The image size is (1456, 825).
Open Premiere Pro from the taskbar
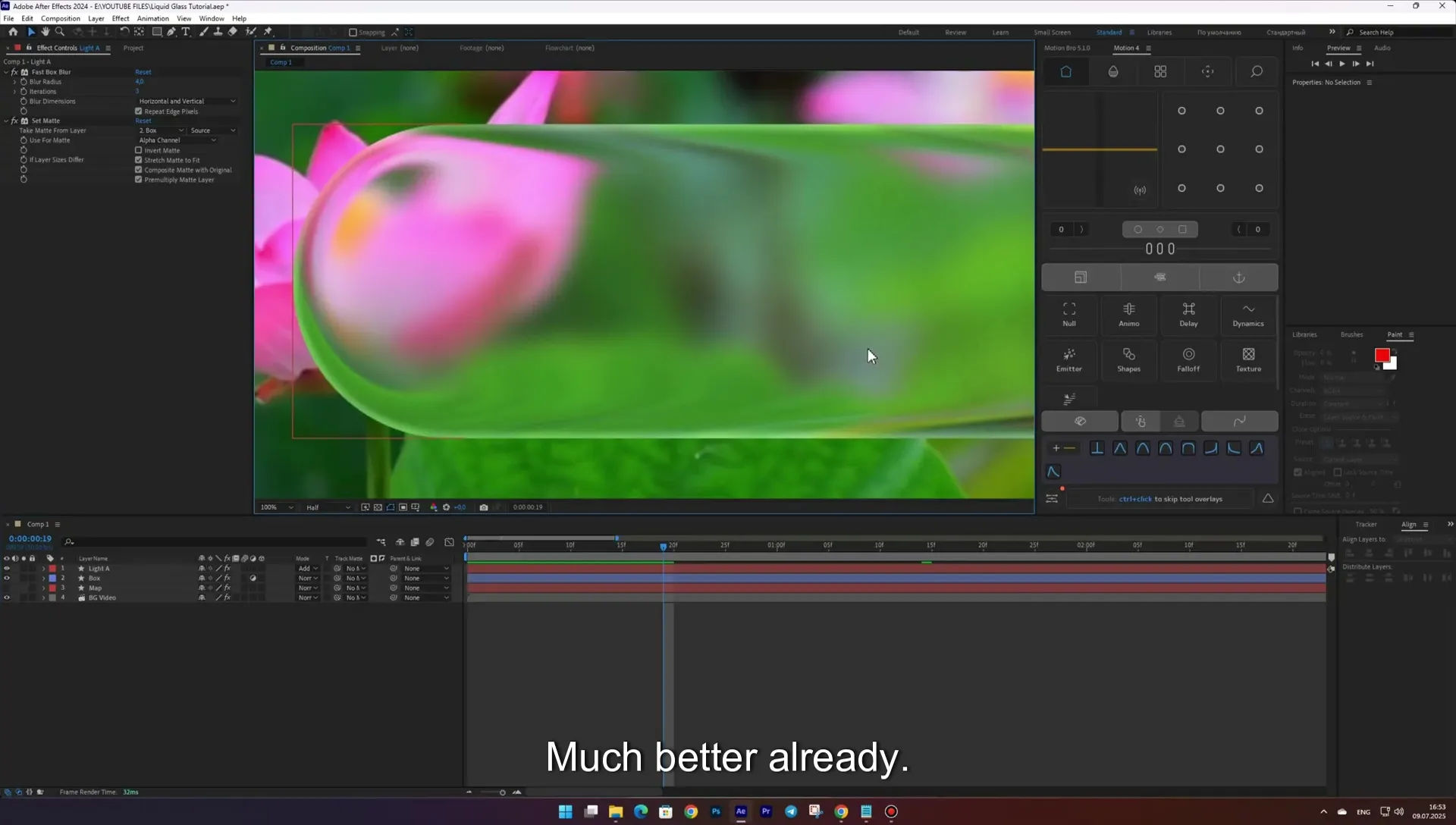766,811
